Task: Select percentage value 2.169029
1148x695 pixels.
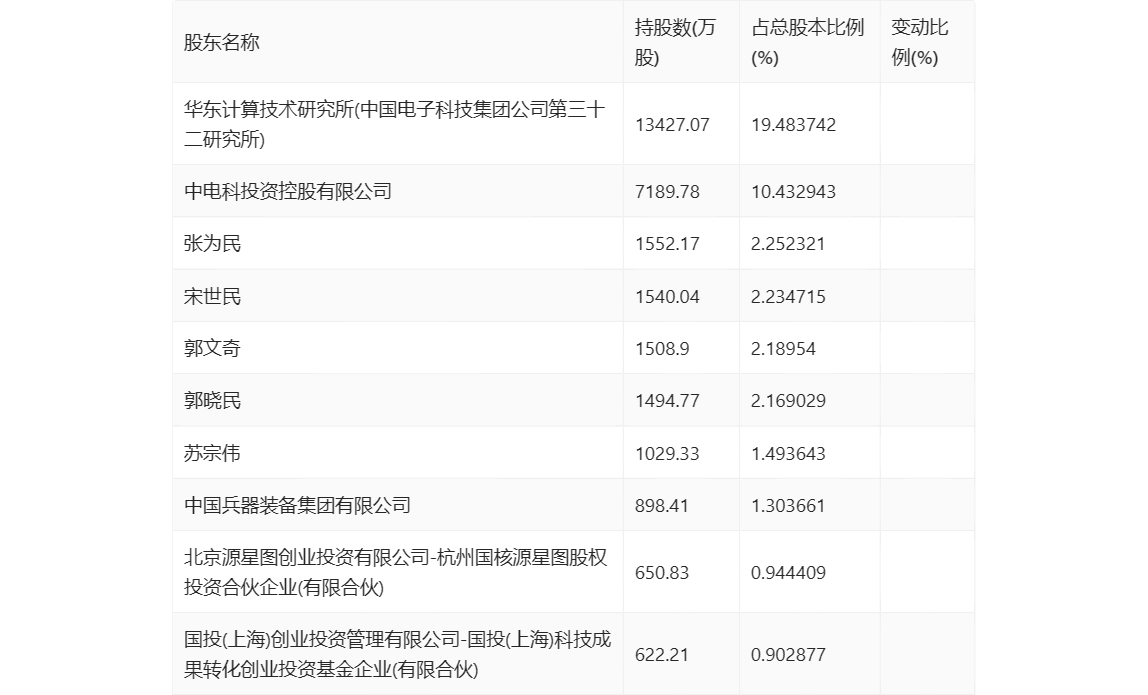Action: [788, 401]
